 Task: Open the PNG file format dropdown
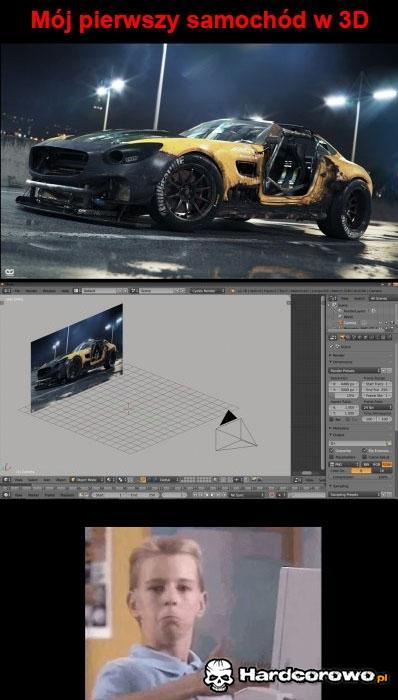point(344,464)
